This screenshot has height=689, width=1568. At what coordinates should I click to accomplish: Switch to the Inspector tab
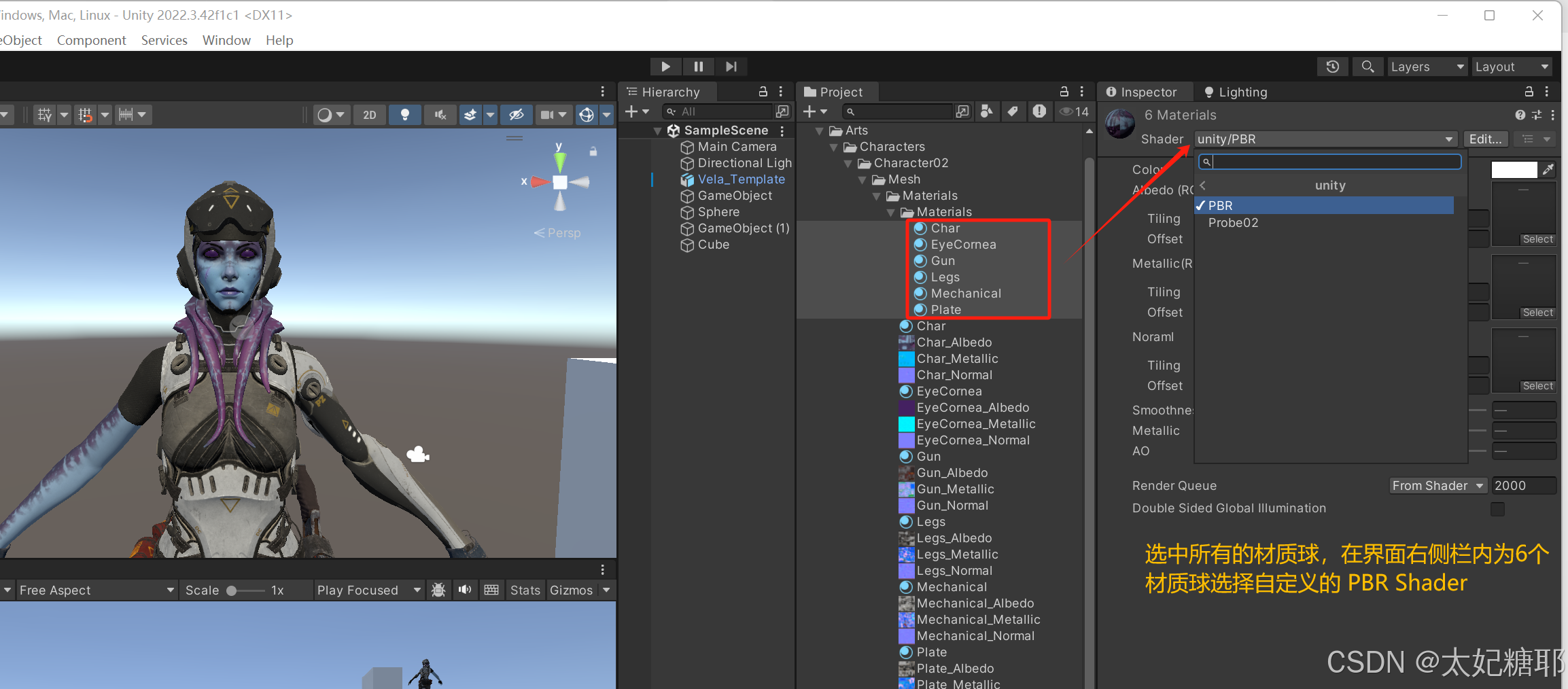[x=1147, y=92]
